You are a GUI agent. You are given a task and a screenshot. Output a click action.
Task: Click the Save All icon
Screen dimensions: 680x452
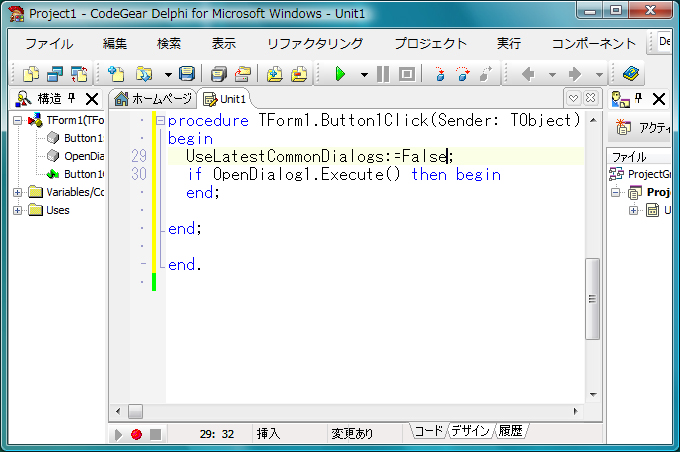point(219,74)
